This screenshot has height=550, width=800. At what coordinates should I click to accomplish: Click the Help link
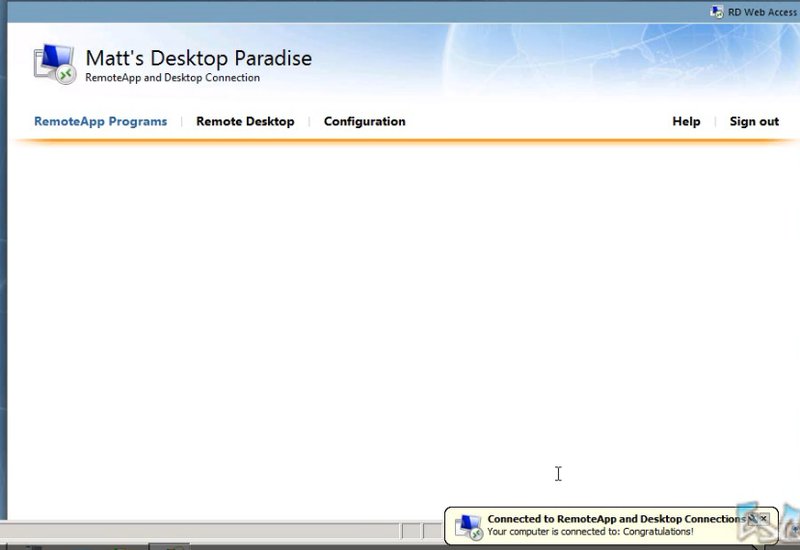point(686,121)
